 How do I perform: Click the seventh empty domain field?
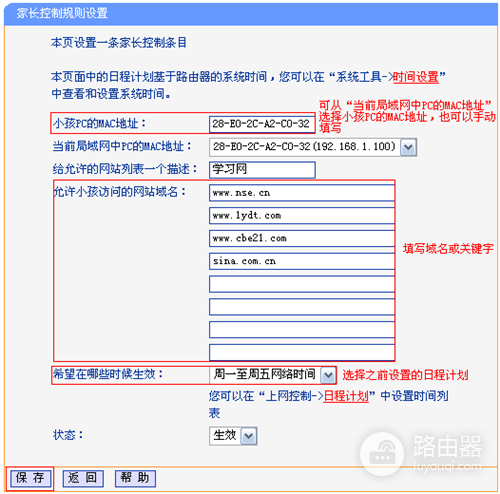(x=302, y=329)
